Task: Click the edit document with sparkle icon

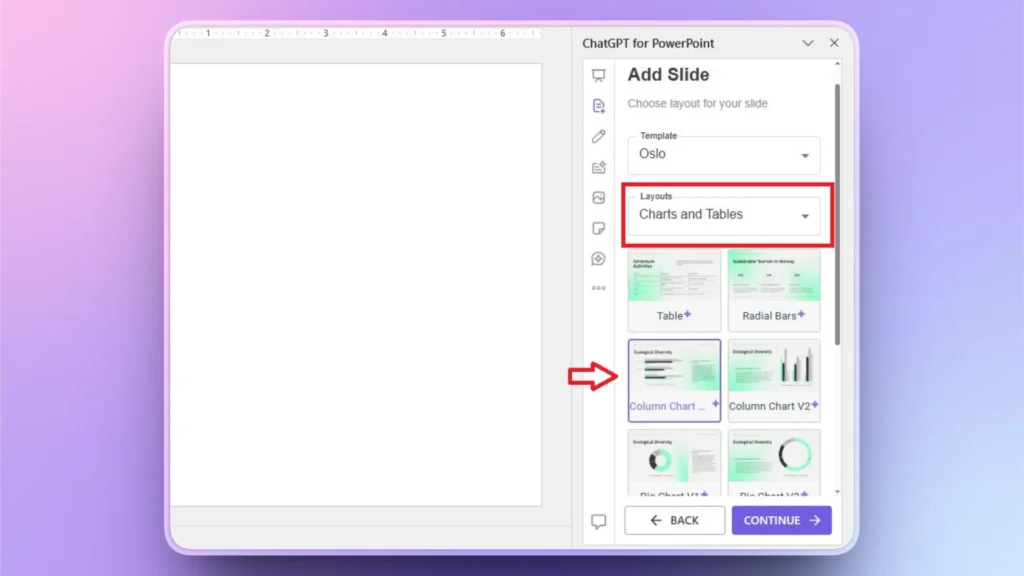Action: click(x=599, y=167)
